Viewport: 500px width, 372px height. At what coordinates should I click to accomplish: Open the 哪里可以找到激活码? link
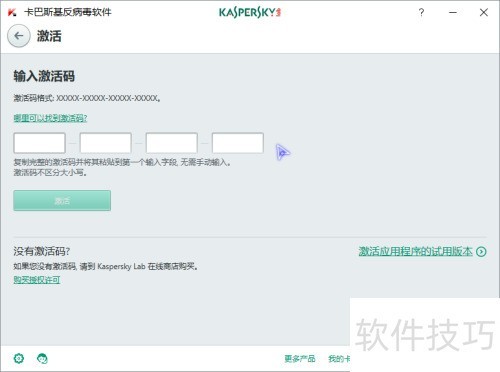pos(50,118)
